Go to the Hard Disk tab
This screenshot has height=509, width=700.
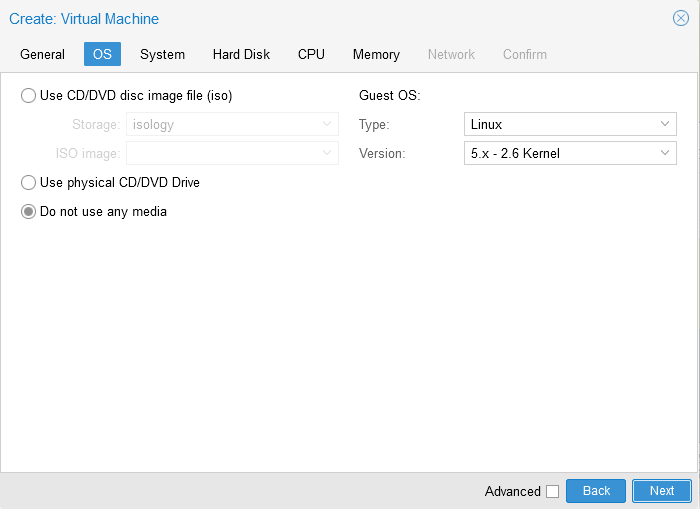(x=241, y=54)
